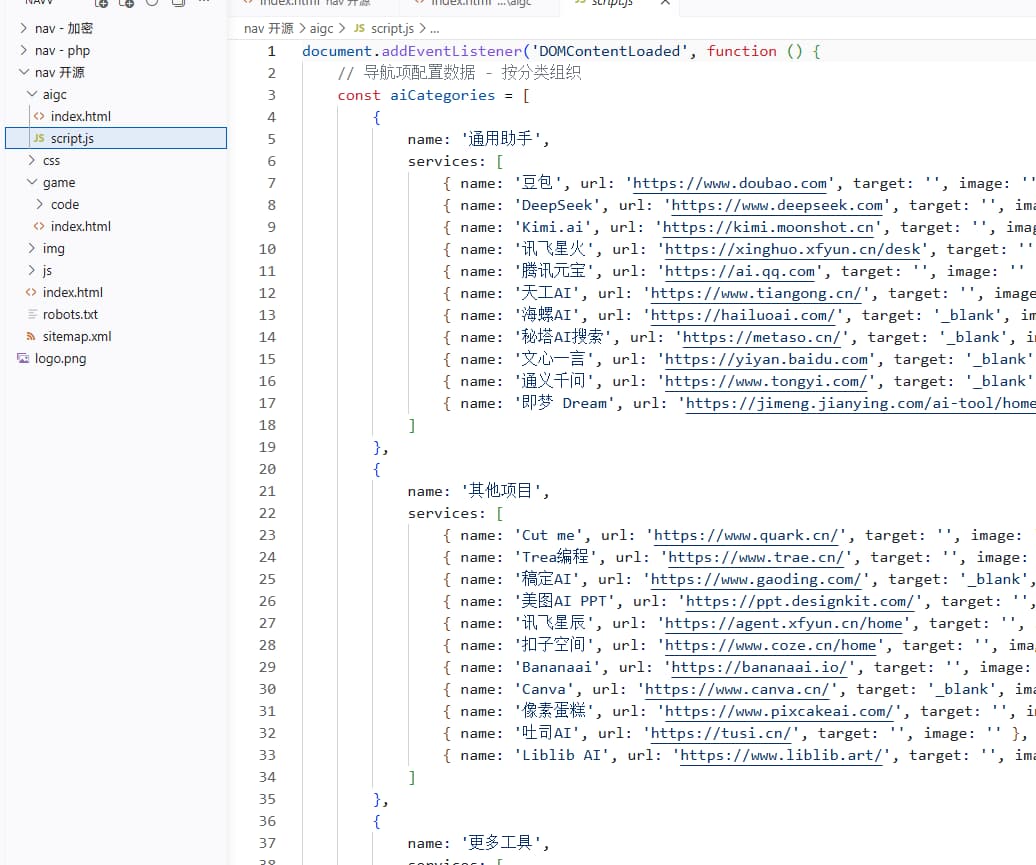1036x865 pixels.
Task: Follow the https://www.trae.cn/ link
Action: [x=756, y=557]
